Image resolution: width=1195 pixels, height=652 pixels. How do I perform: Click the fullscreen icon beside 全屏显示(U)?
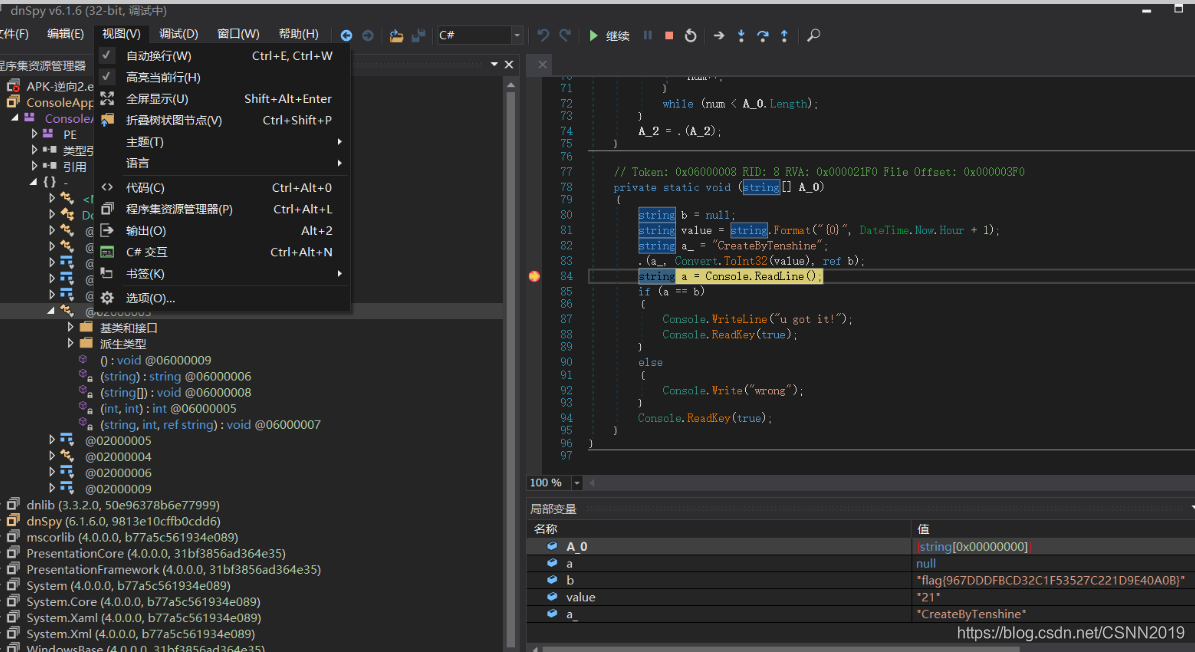[x=107, y=98]
